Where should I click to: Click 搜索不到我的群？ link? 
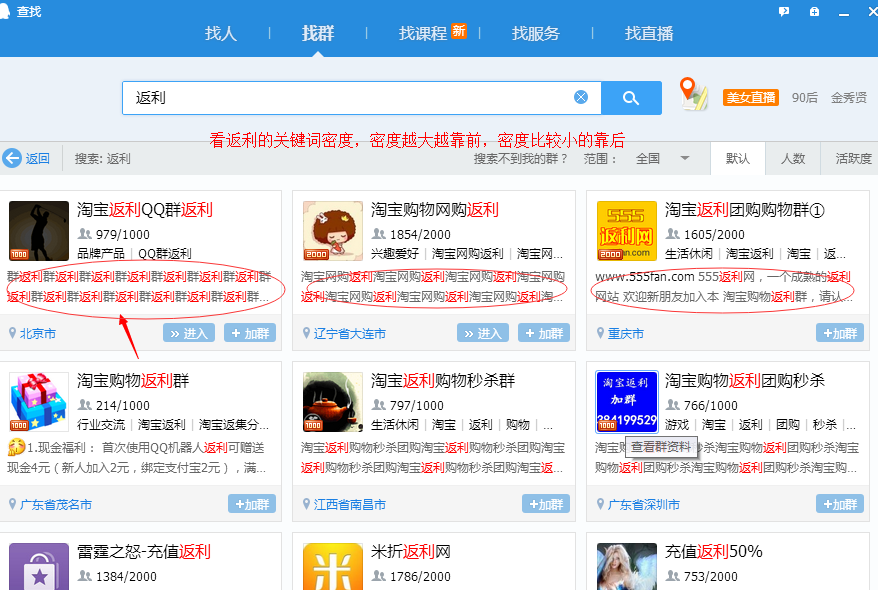point(521,158)
